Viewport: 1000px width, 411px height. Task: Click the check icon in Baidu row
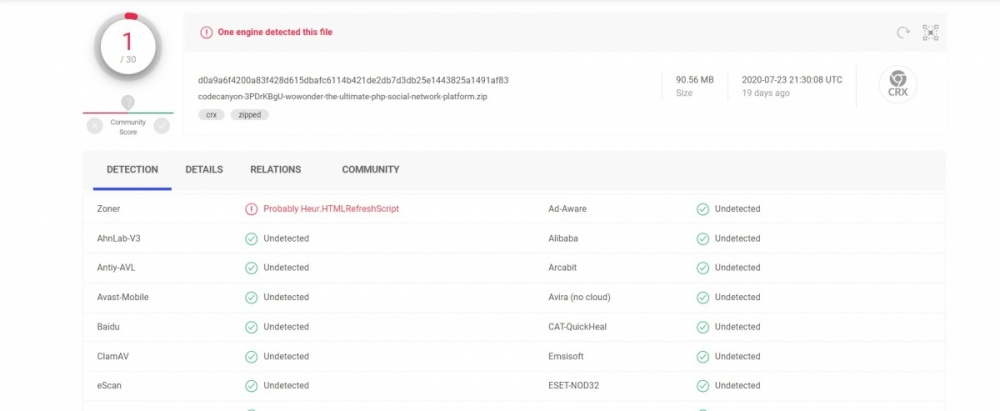click(251, 327)
